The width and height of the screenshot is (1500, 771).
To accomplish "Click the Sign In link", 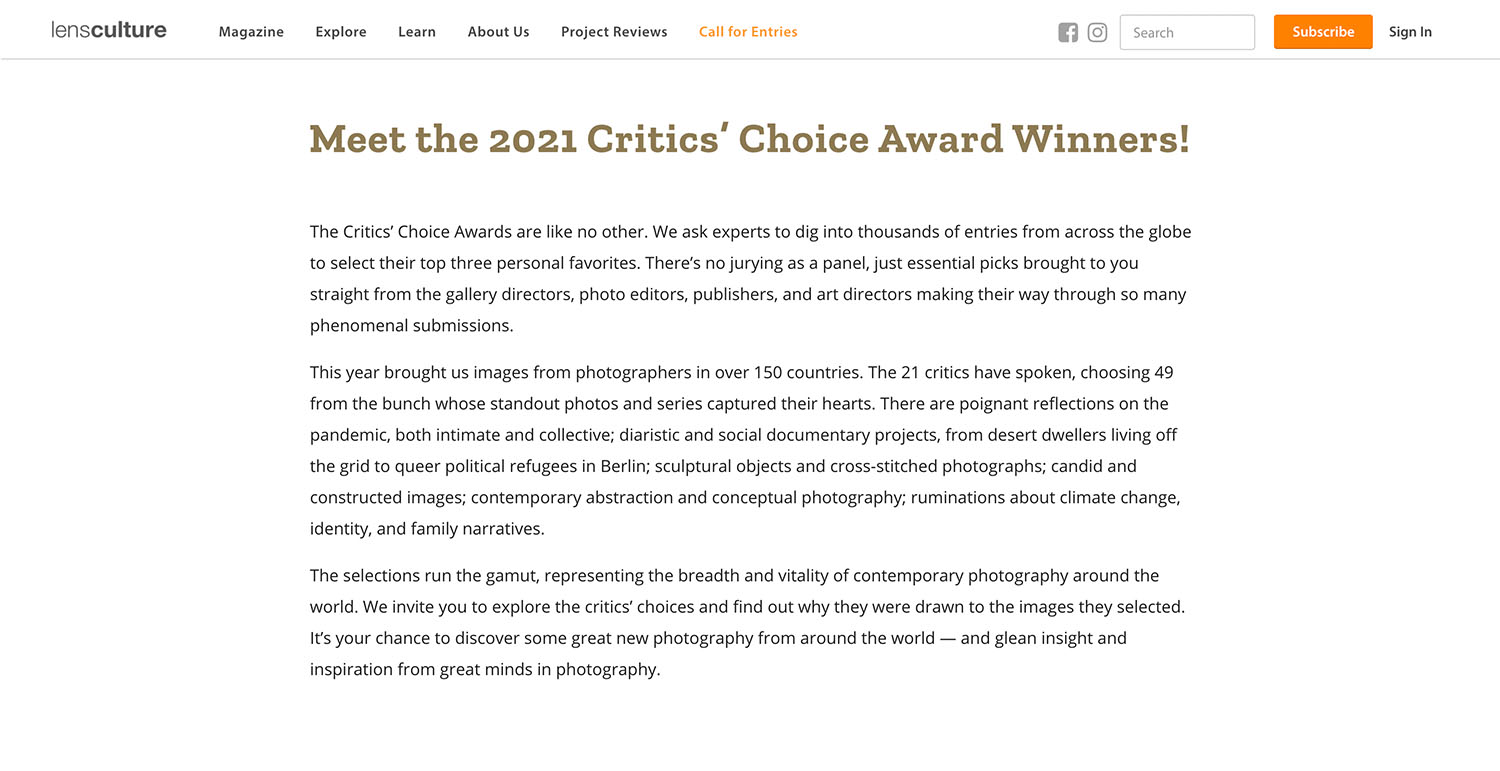I will pos(1410,32).
